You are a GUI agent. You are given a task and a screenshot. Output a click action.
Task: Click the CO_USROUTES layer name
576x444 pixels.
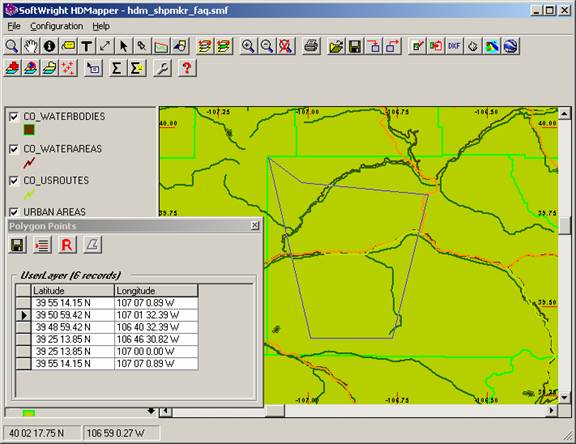[56, 181]
